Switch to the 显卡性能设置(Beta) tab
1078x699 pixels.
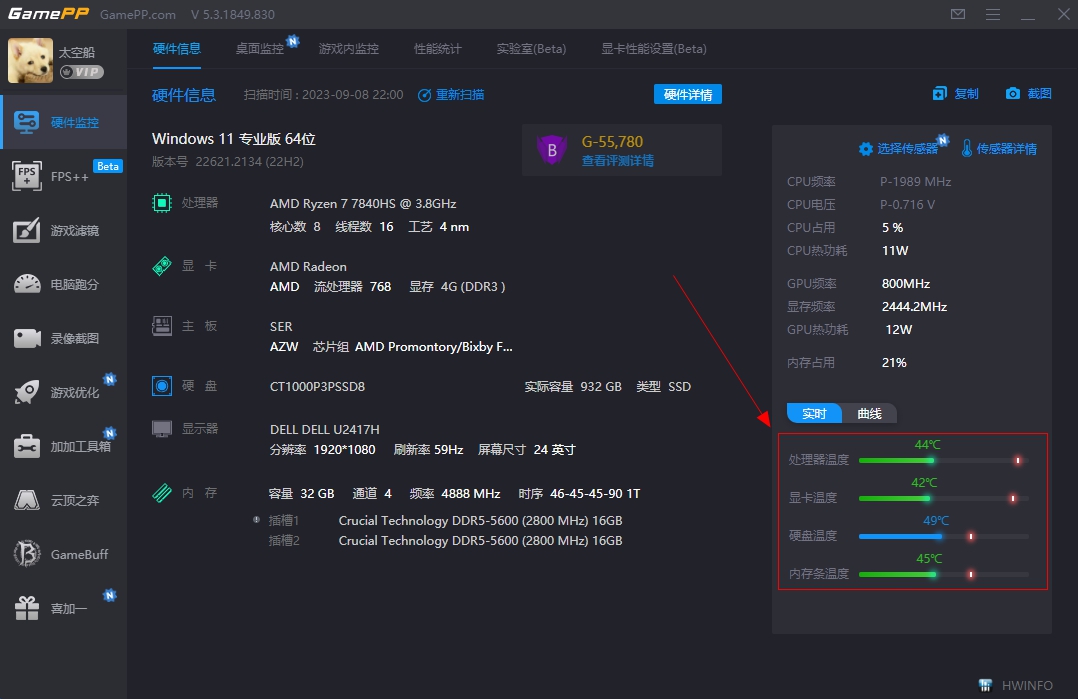click(654, 49)
